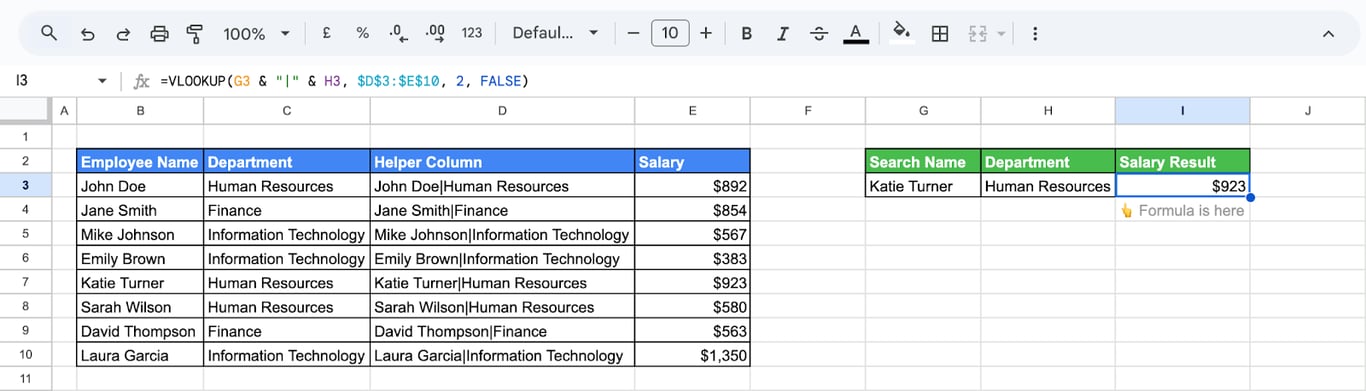Image resolution: width=1366 pixels, height=391 pixels.
Task: Select the Helper Column header cell
Action: coord(502,162)
